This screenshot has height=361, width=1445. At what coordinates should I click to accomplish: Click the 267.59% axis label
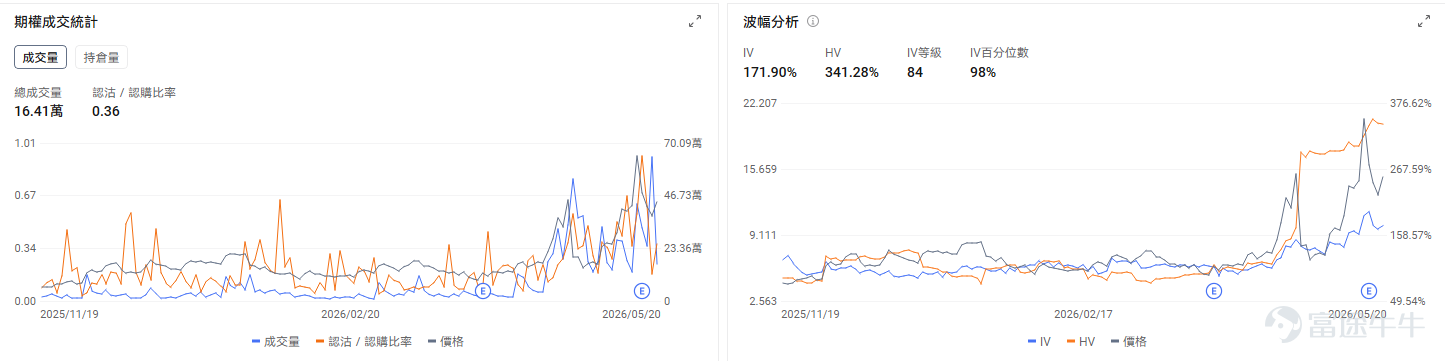point(1410,169)
